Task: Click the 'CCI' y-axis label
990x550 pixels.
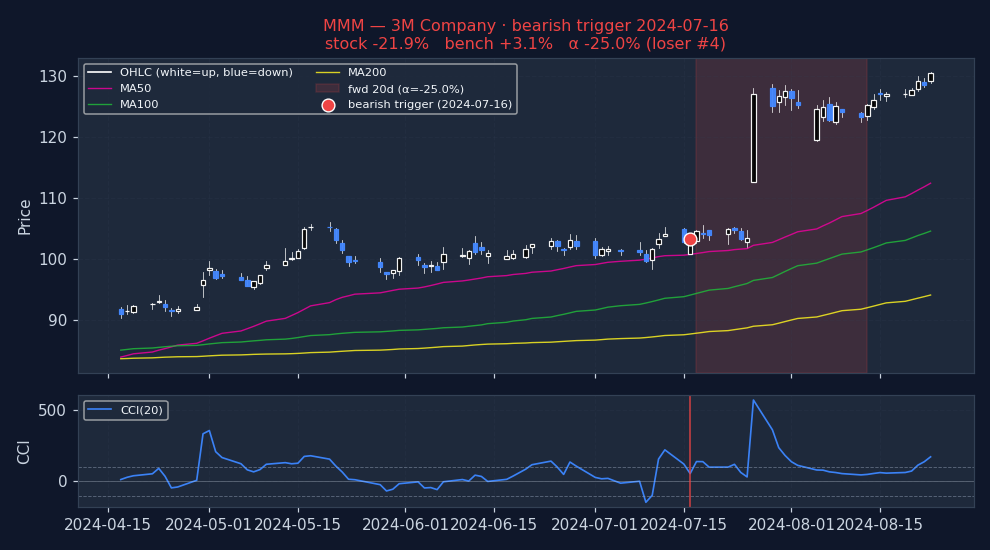Action: 25,451
